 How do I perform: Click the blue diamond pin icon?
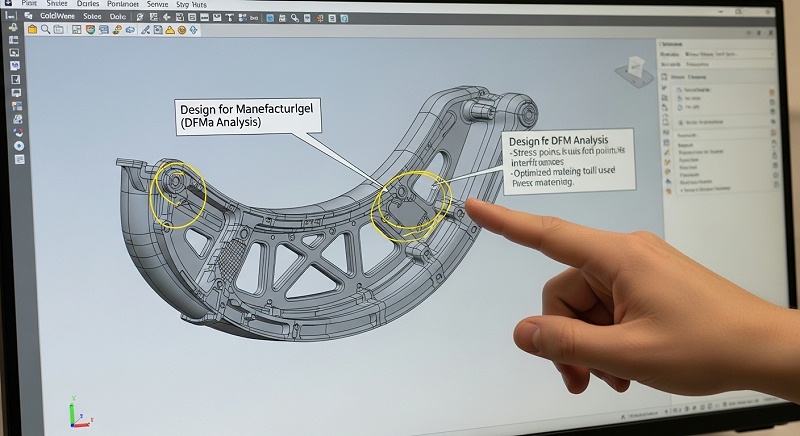pyautogui.click(x=193, y=30)
